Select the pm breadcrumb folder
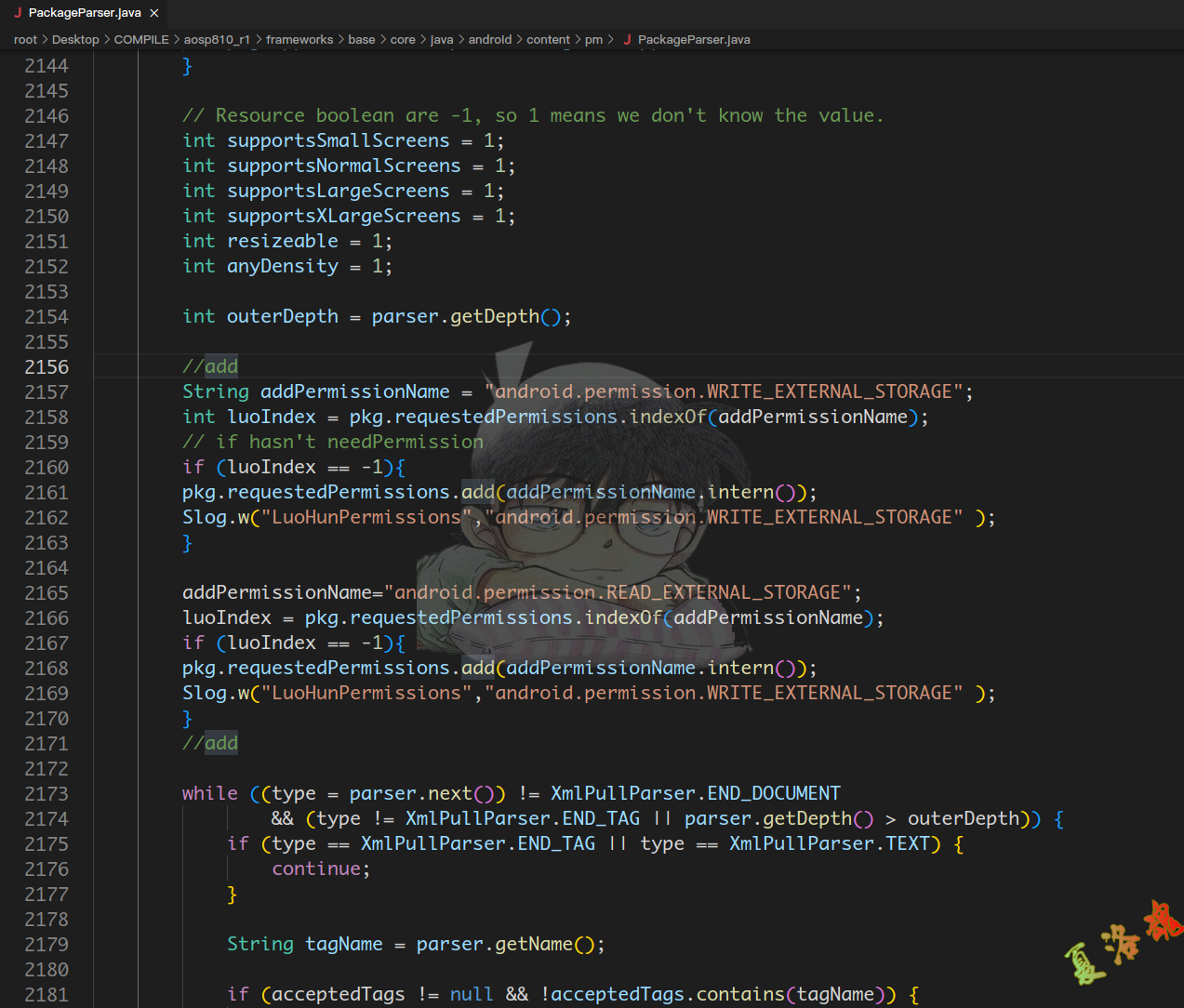 click(x=593, y=40)
